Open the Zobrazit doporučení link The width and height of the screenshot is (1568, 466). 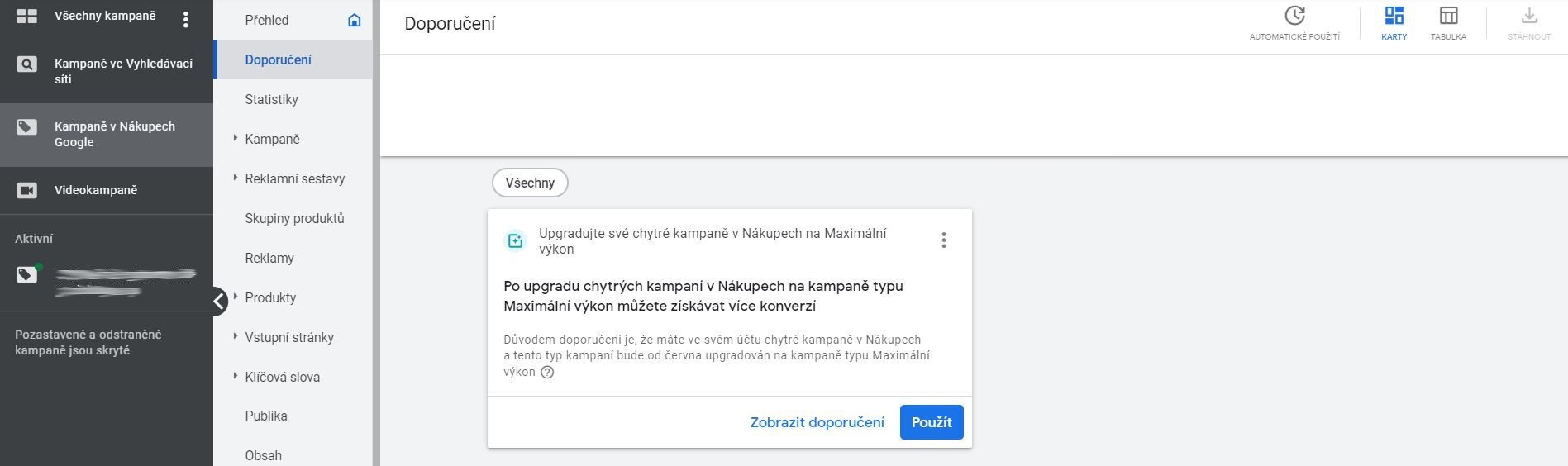(817, 422)
